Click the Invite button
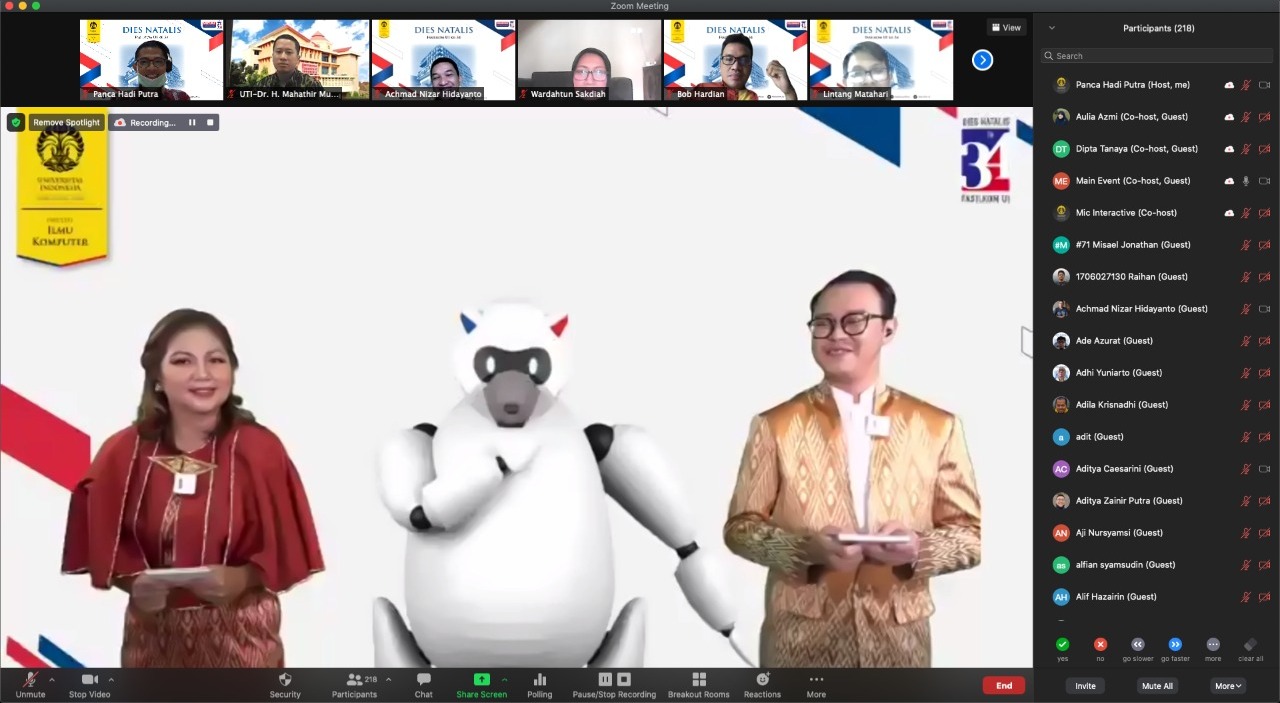The height and width of the screenshot is (703, 1280). click(1084, 686)
